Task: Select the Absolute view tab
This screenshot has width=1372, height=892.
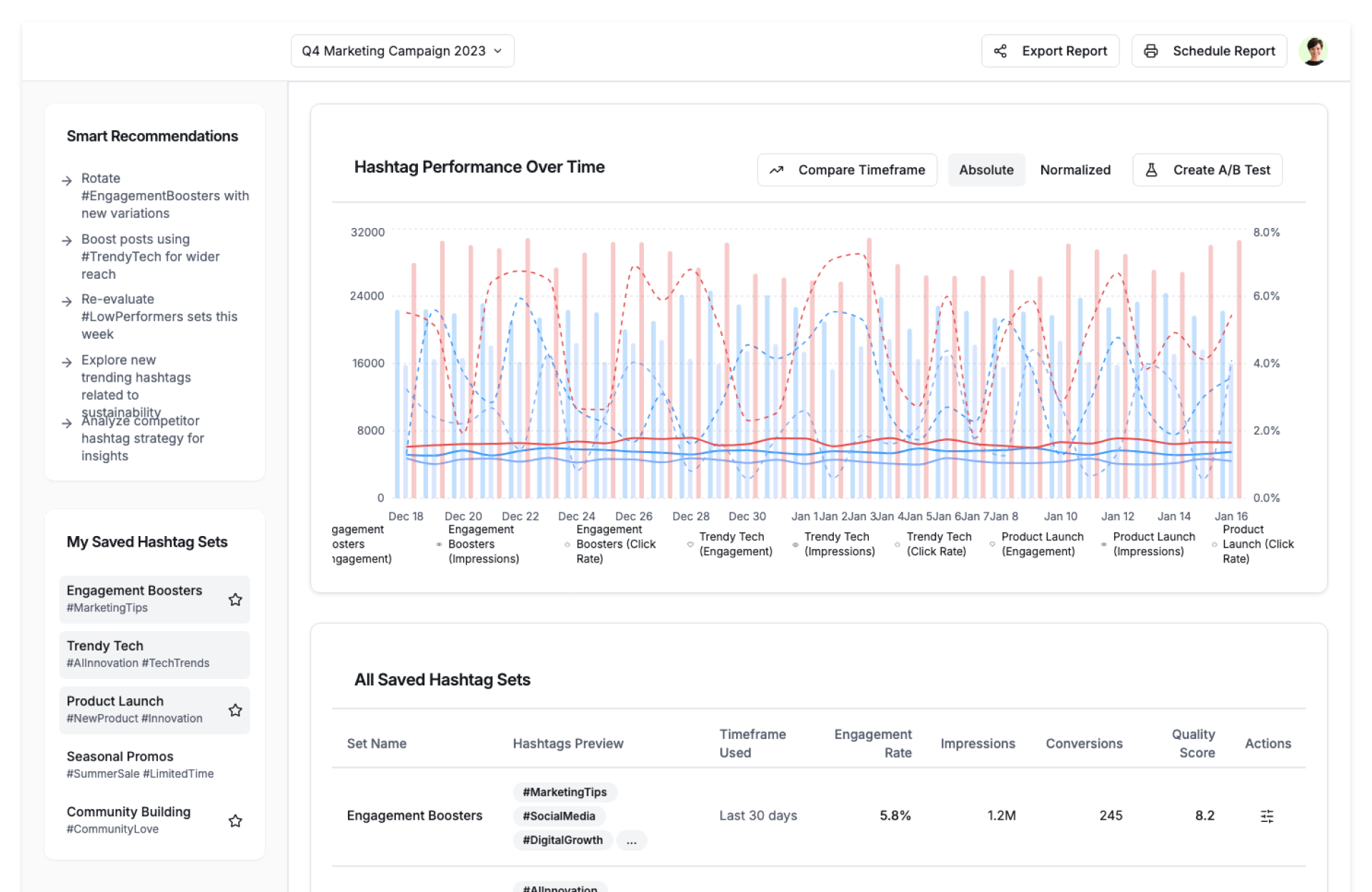Action: 985,170
